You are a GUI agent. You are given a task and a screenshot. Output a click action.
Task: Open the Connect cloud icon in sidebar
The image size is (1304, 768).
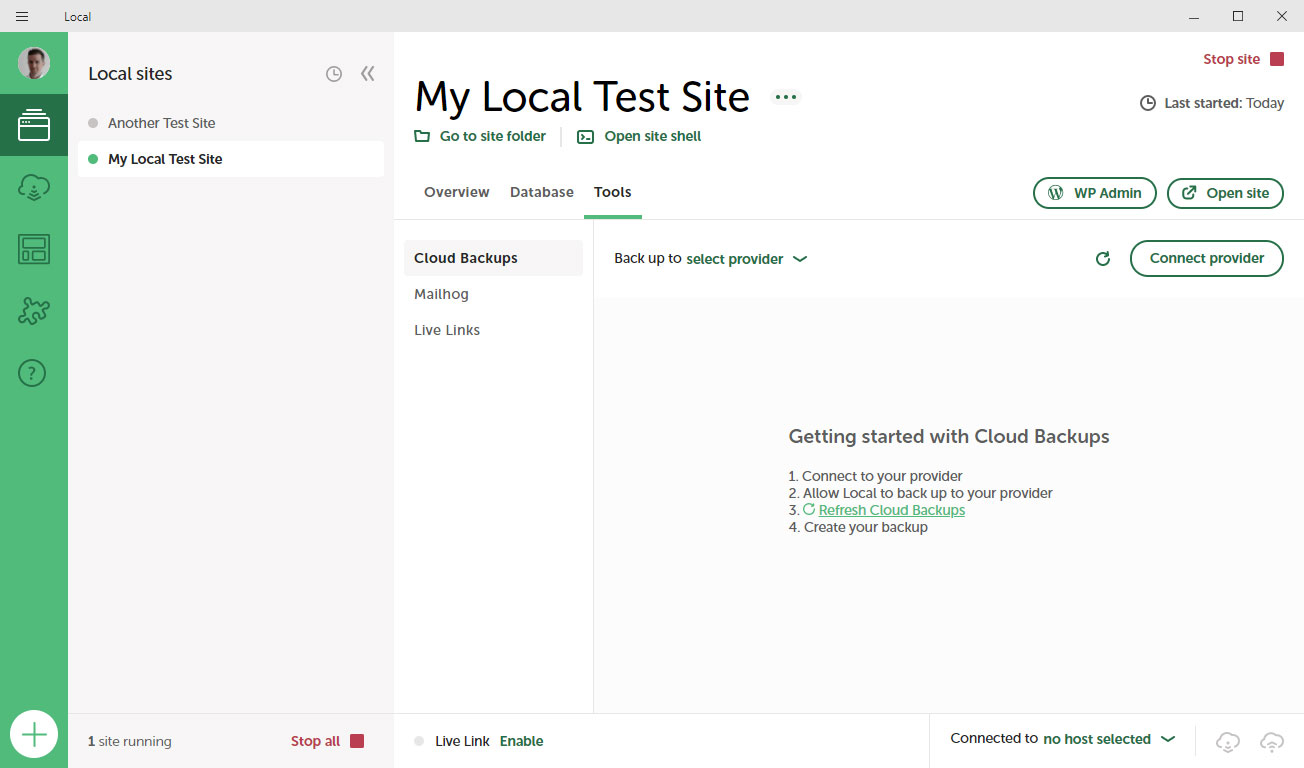point(34,187)
